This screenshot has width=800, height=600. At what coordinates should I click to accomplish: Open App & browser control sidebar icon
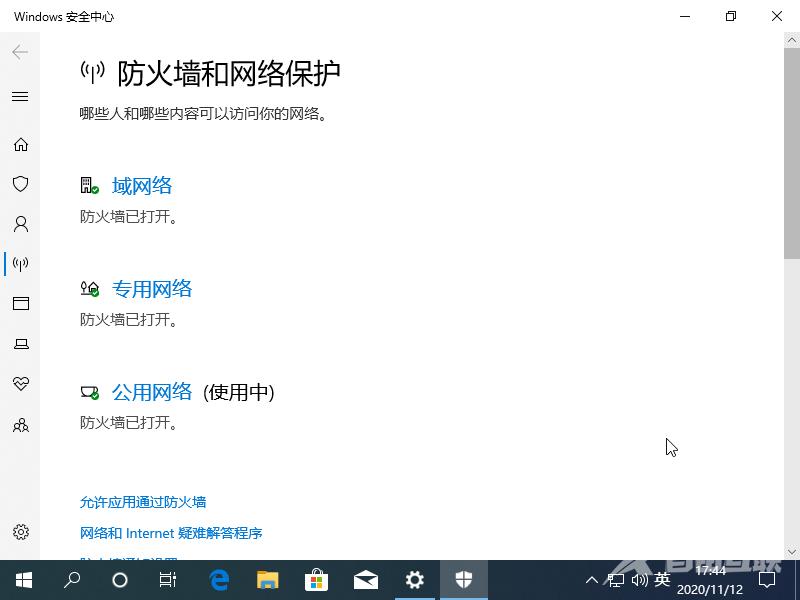21,304
